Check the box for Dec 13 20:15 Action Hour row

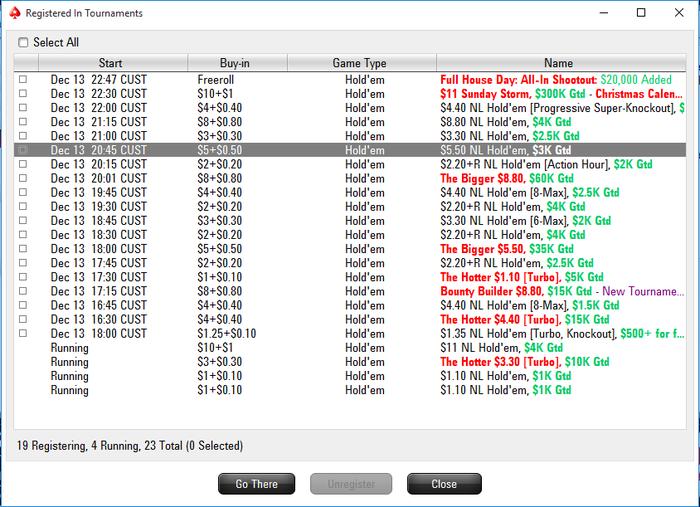coord(23,164)
